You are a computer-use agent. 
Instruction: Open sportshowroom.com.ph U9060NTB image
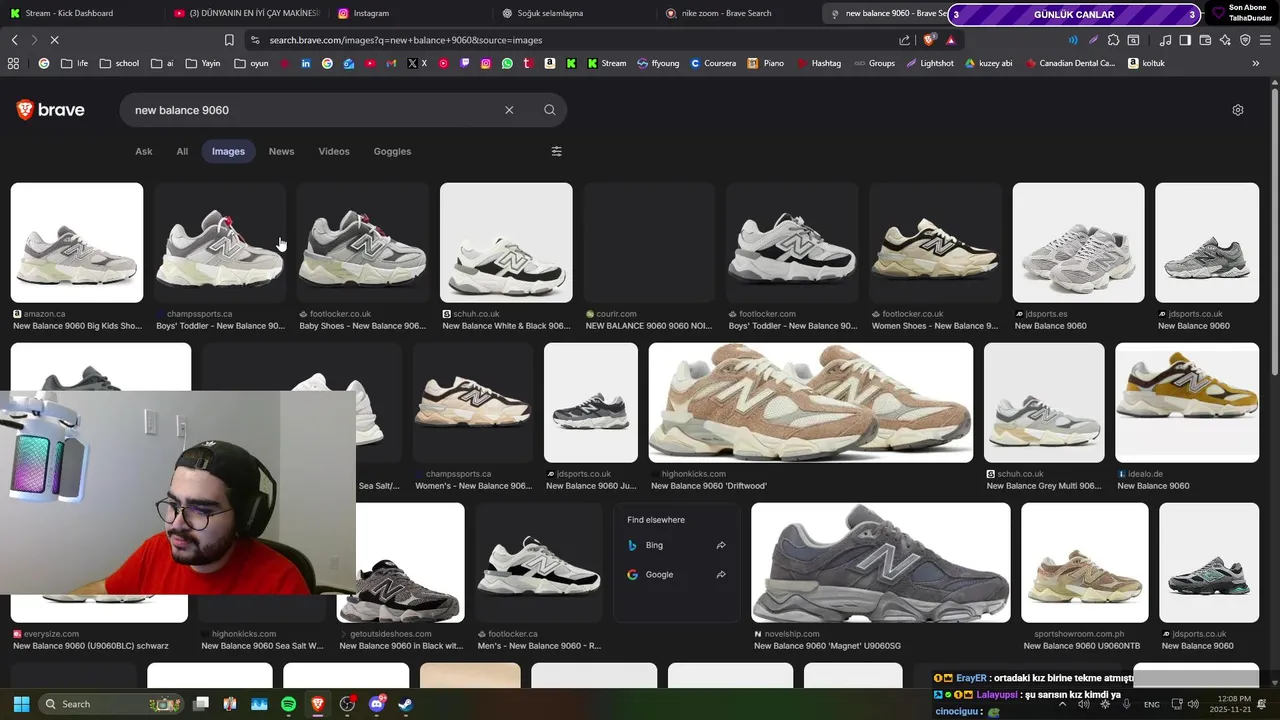pyautogui.click(x=1085, y=563)
